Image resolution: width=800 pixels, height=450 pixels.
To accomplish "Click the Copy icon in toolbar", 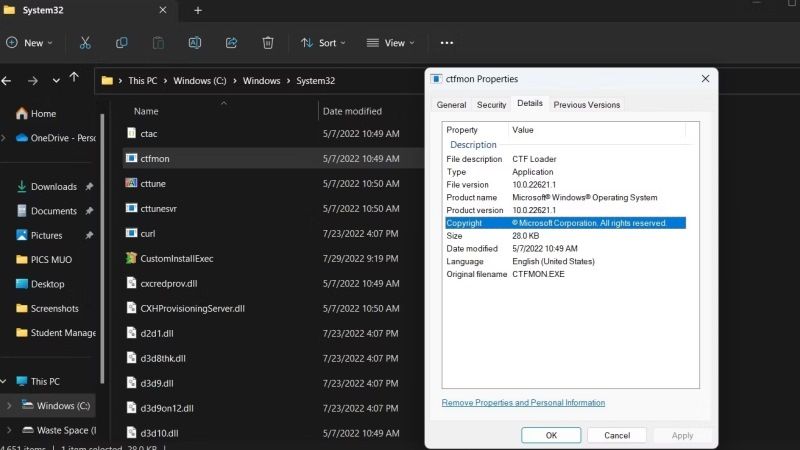I will coord(121,43).
